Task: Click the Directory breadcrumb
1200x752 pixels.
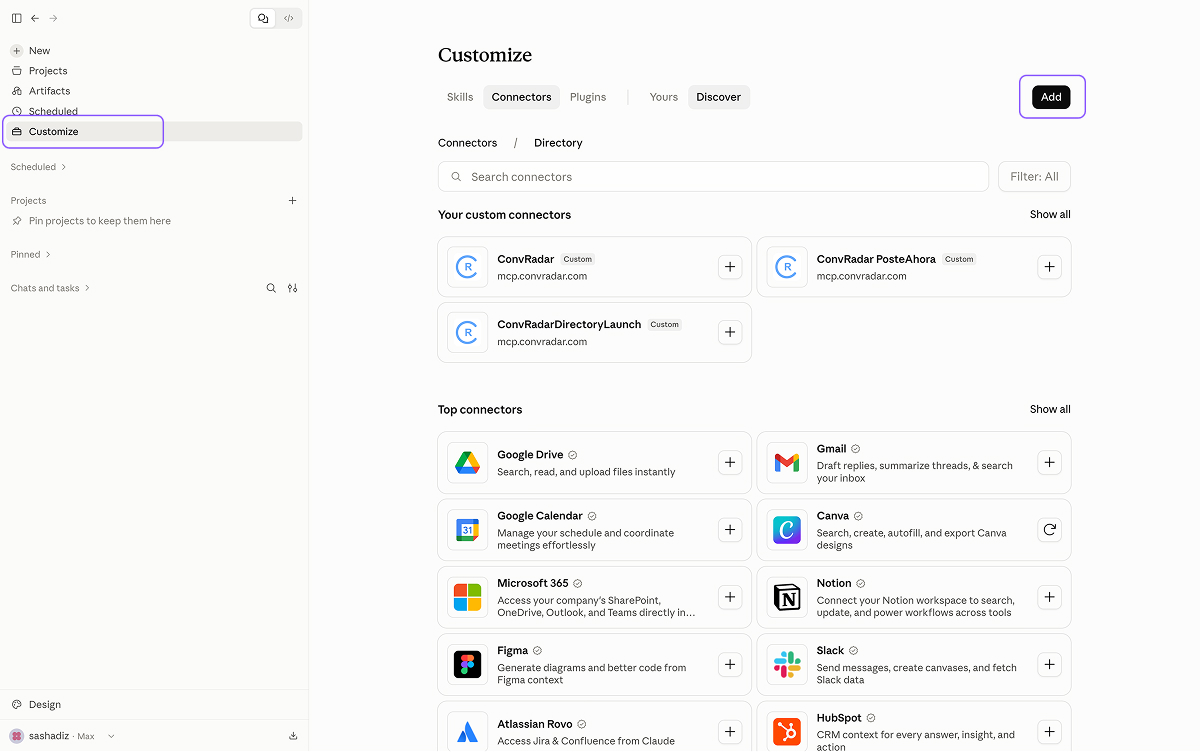Action: pos(558,143)
